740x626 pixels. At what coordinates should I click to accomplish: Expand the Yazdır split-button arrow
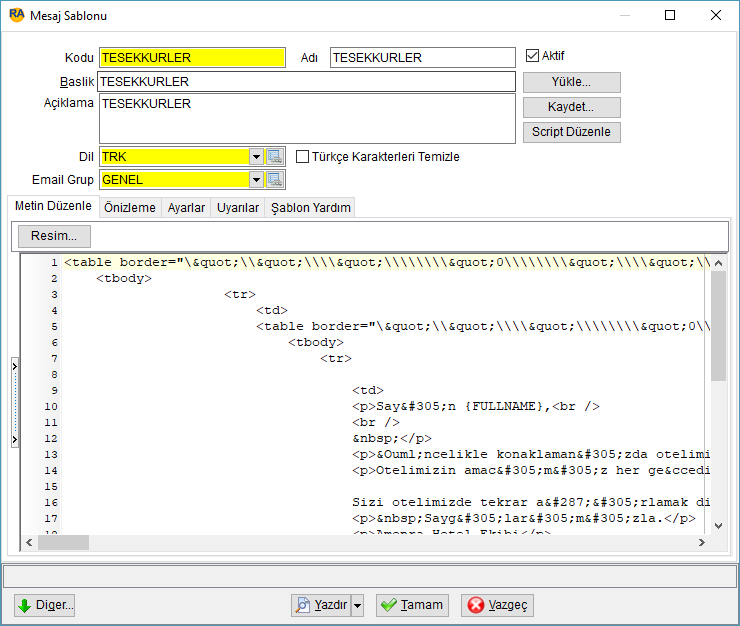click(x=358, y=605)
